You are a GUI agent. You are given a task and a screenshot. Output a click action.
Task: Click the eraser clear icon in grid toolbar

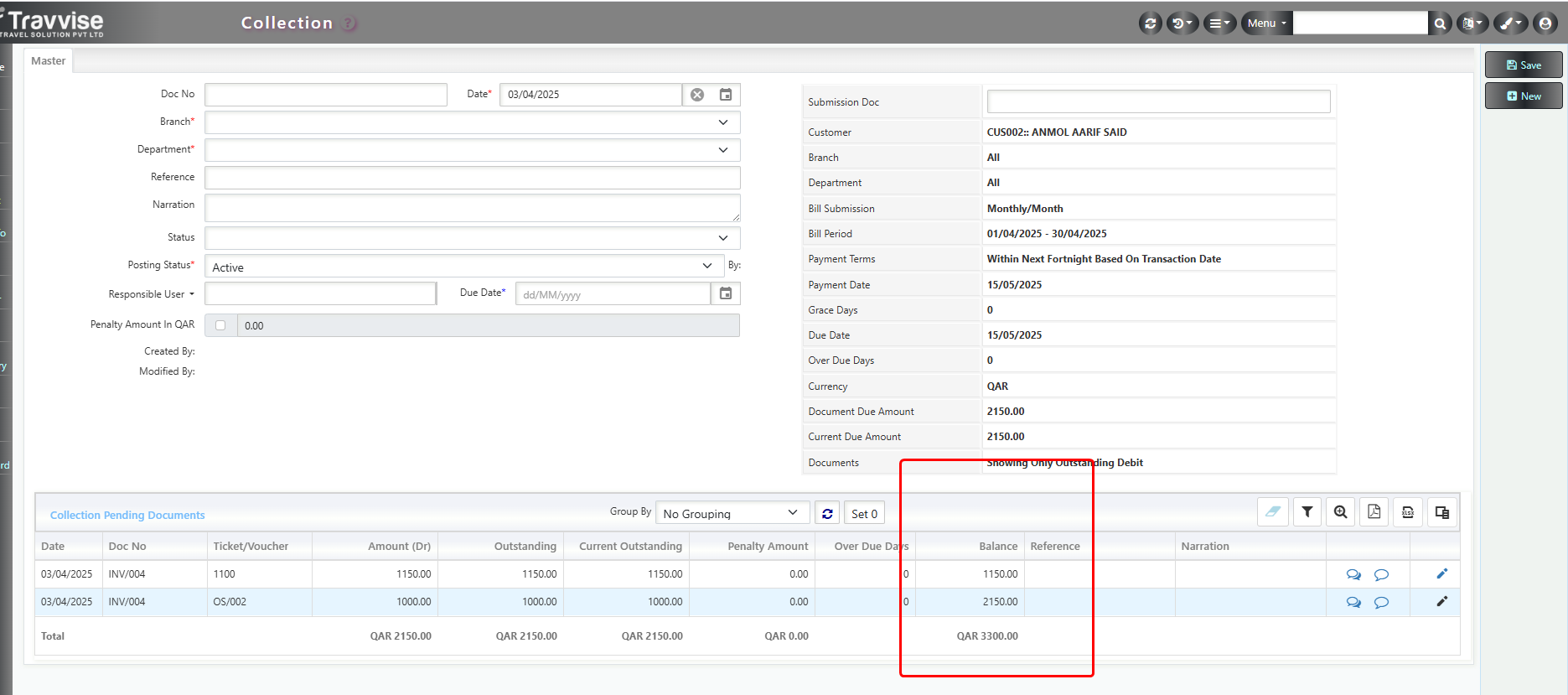pos(1273,512)
